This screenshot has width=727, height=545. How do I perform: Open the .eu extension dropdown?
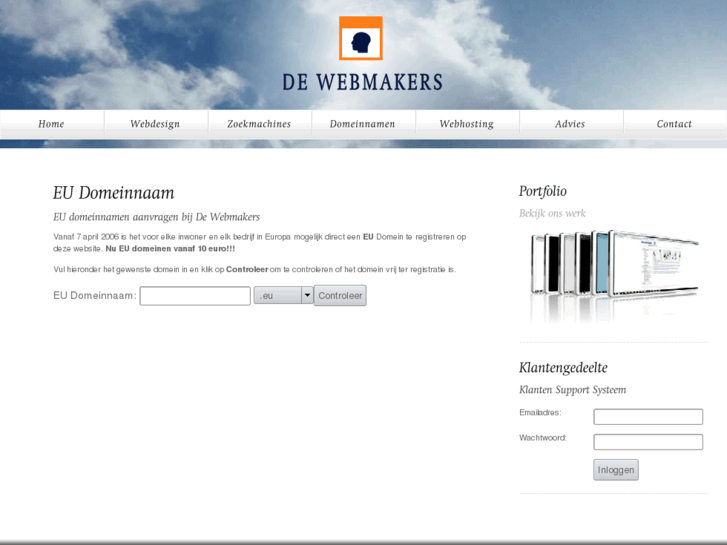[284, 295]
